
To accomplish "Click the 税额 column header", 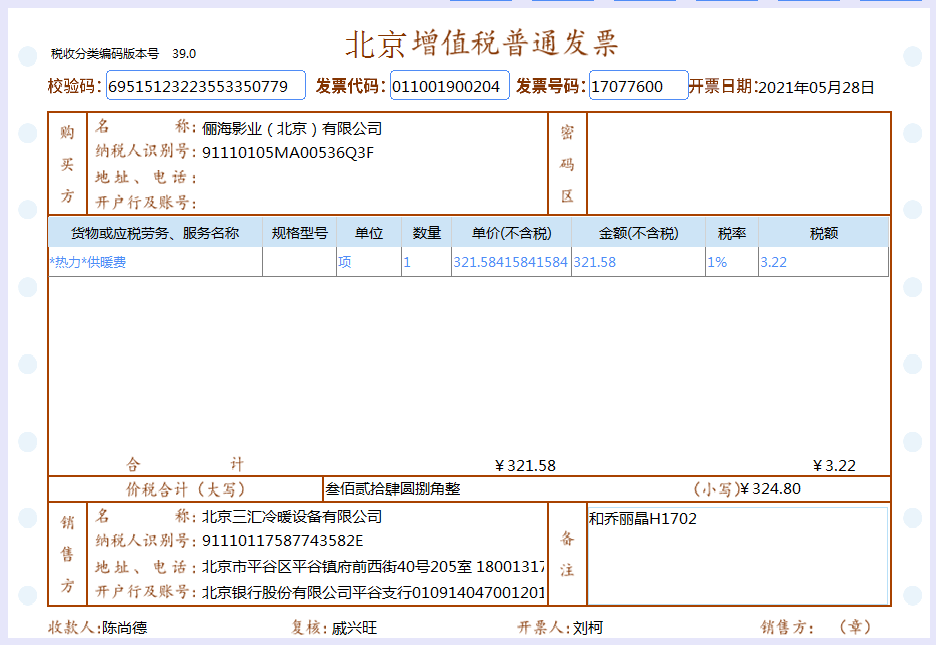I will (824, 233).
